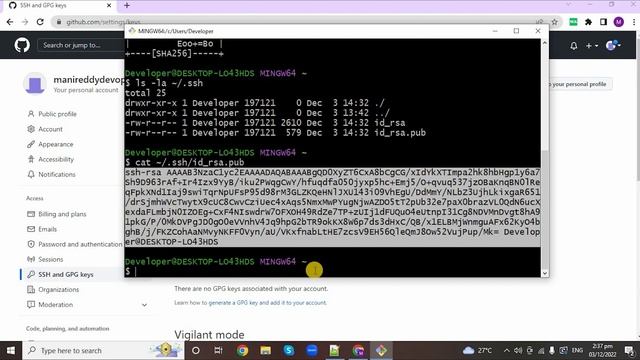Minimize the MINGW64 terminal window
This screenshot has width=640, height=360.
click(x=495, y=31)
